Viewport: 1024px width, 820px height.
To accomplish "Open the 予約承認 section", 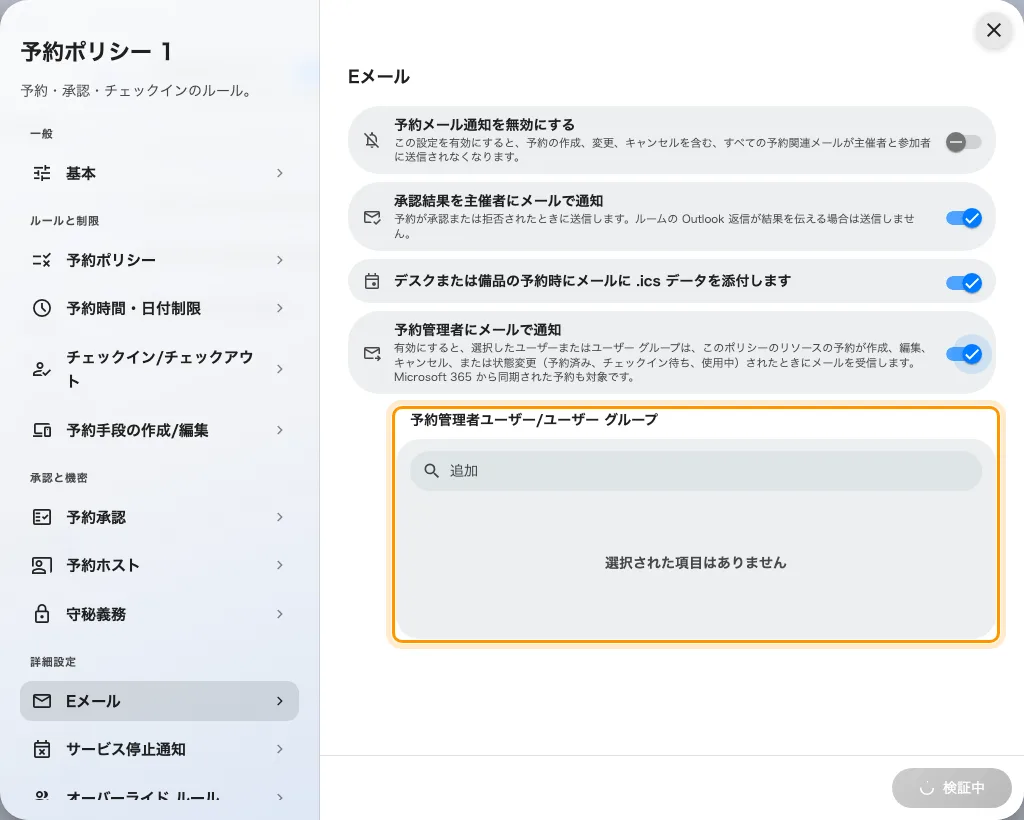I will click(159, 517).
